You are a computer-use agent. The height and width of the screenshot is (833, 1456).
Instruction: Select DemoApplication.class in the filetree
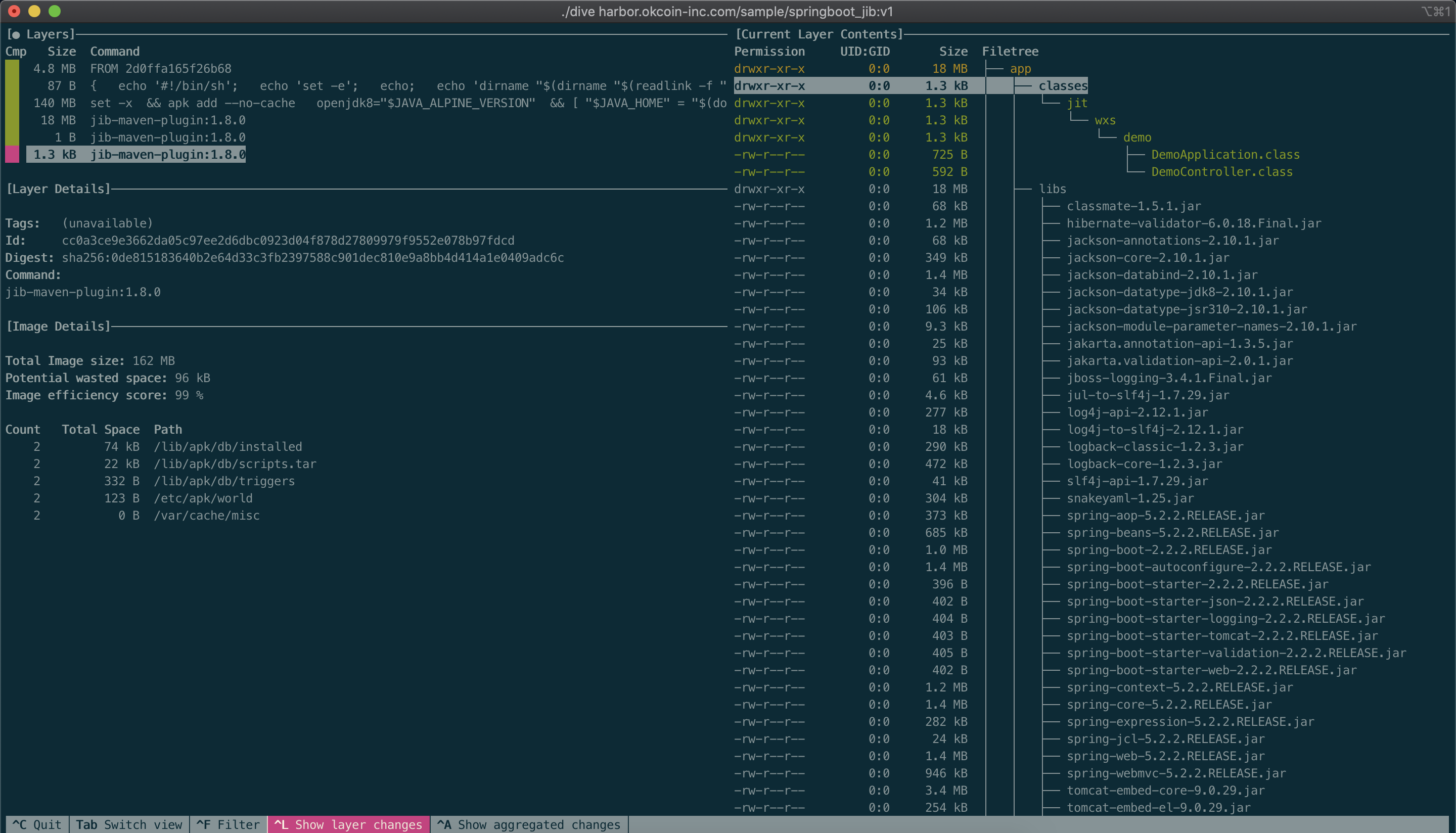[x=1225, y=155]
